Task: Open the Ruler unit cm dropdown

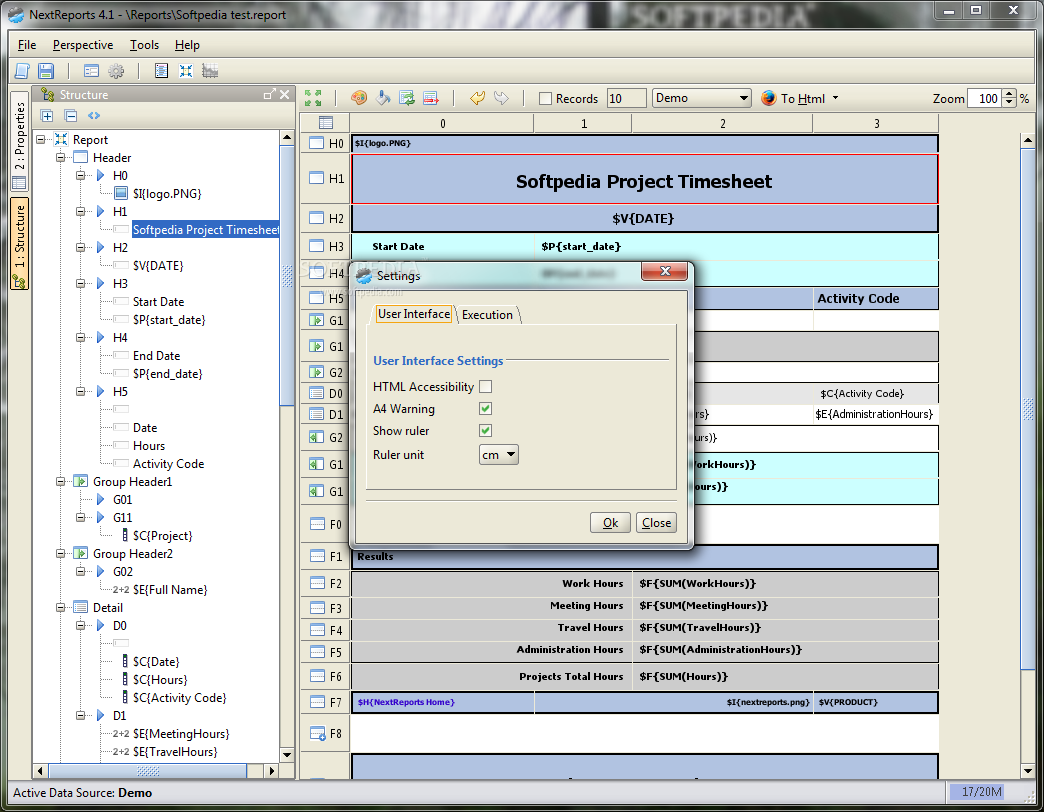Action: pos(499,455)
